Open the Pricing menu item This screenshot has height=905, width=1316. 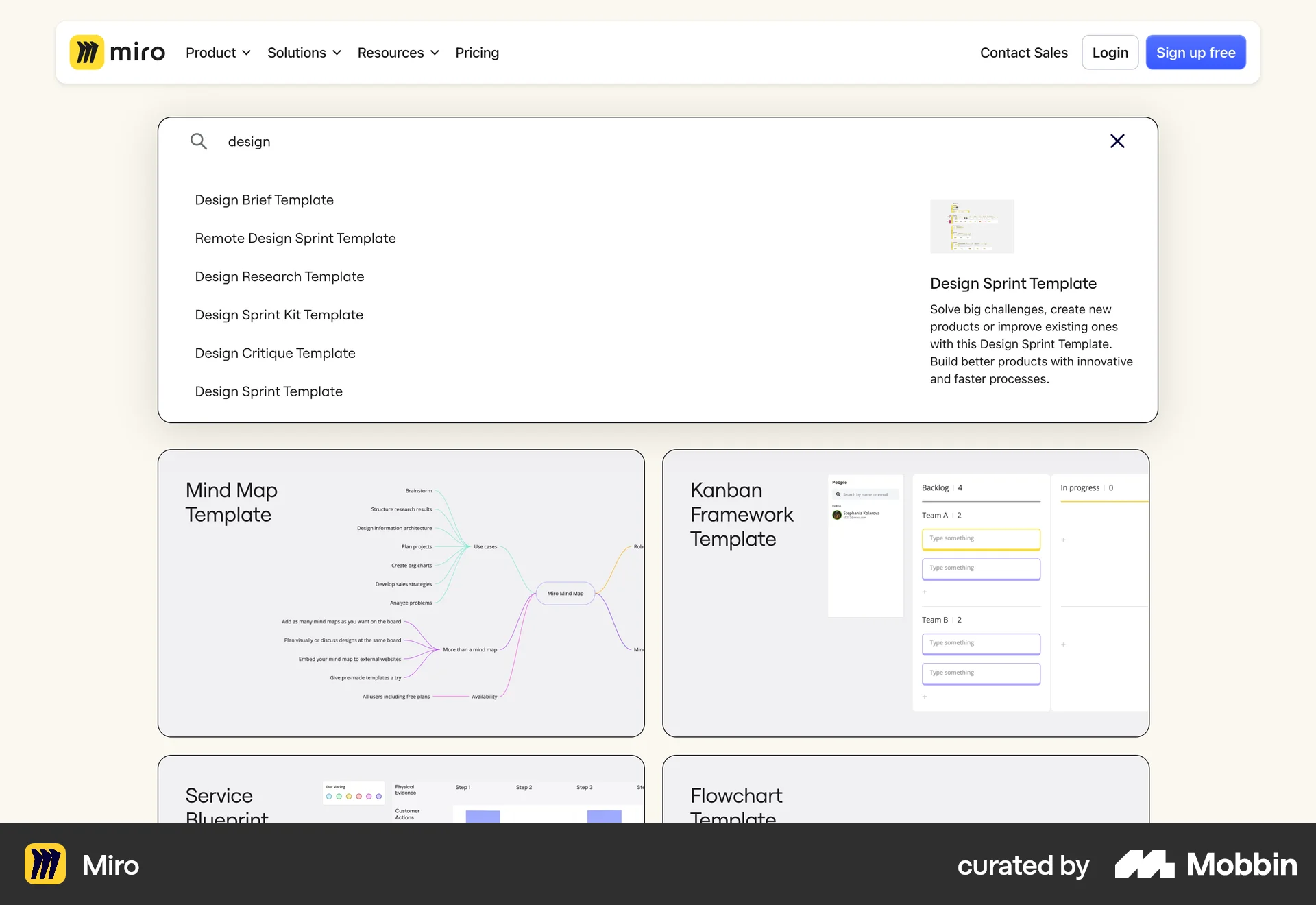tap(477, 52)
